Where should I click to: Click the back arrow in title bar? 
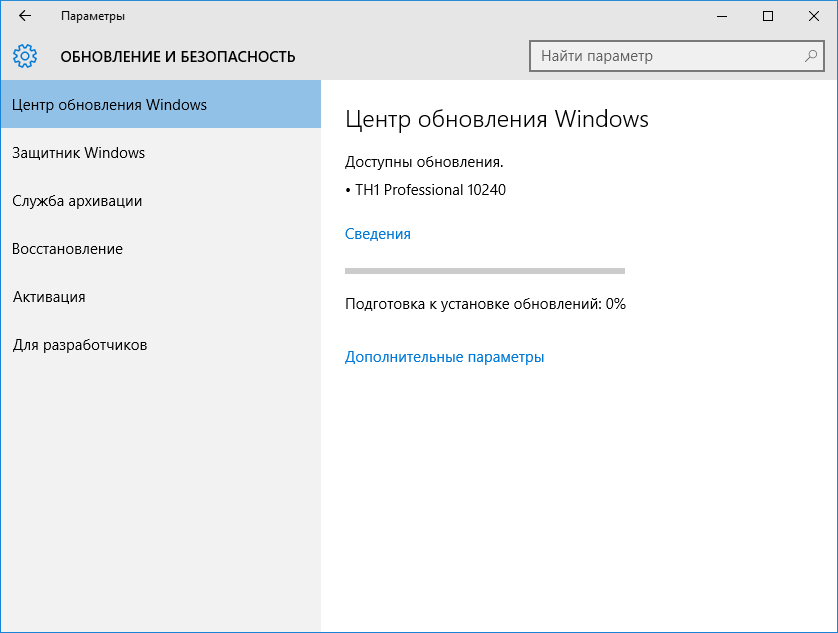(25, 16)
